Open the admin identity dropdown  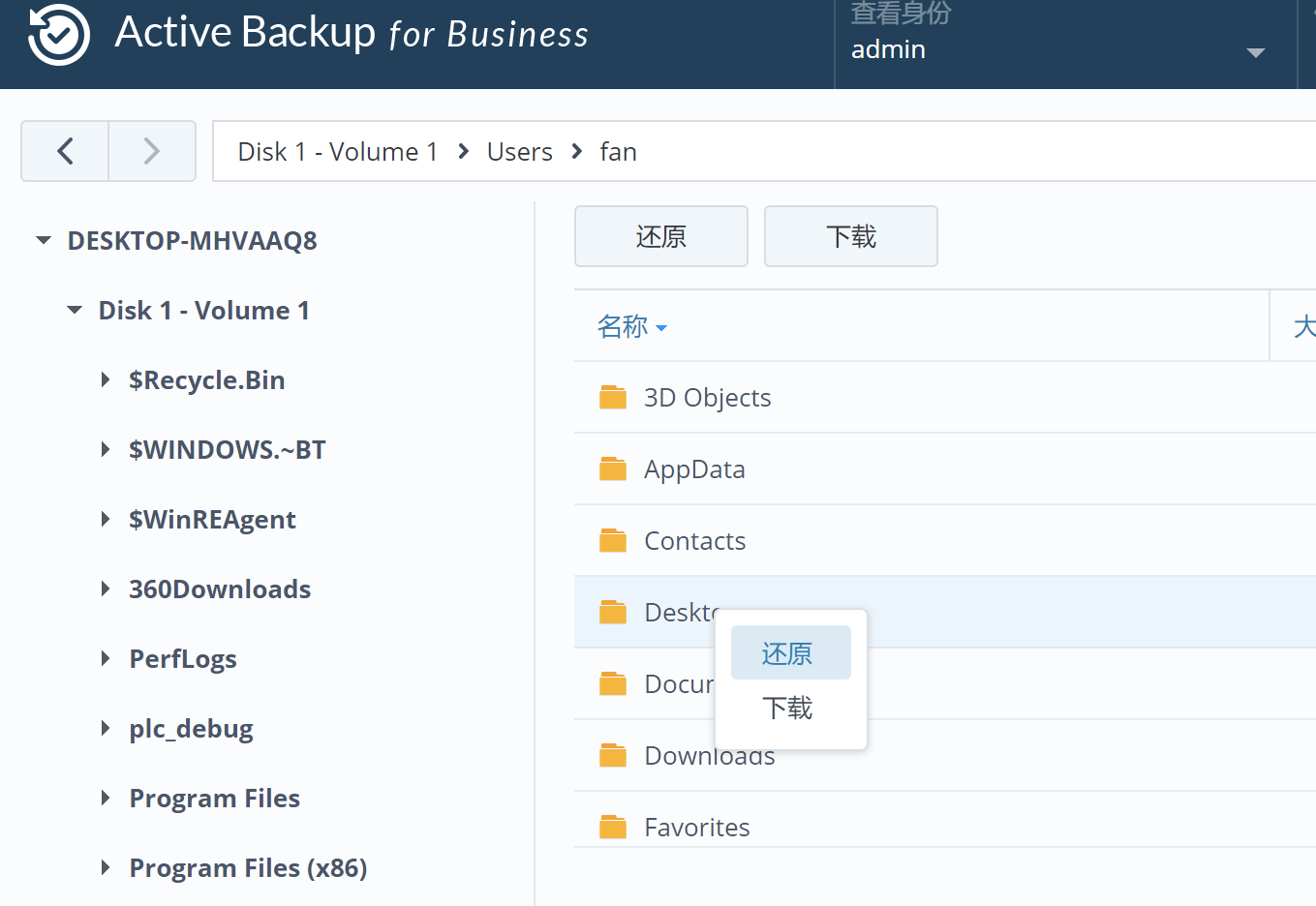(1255, 53)
